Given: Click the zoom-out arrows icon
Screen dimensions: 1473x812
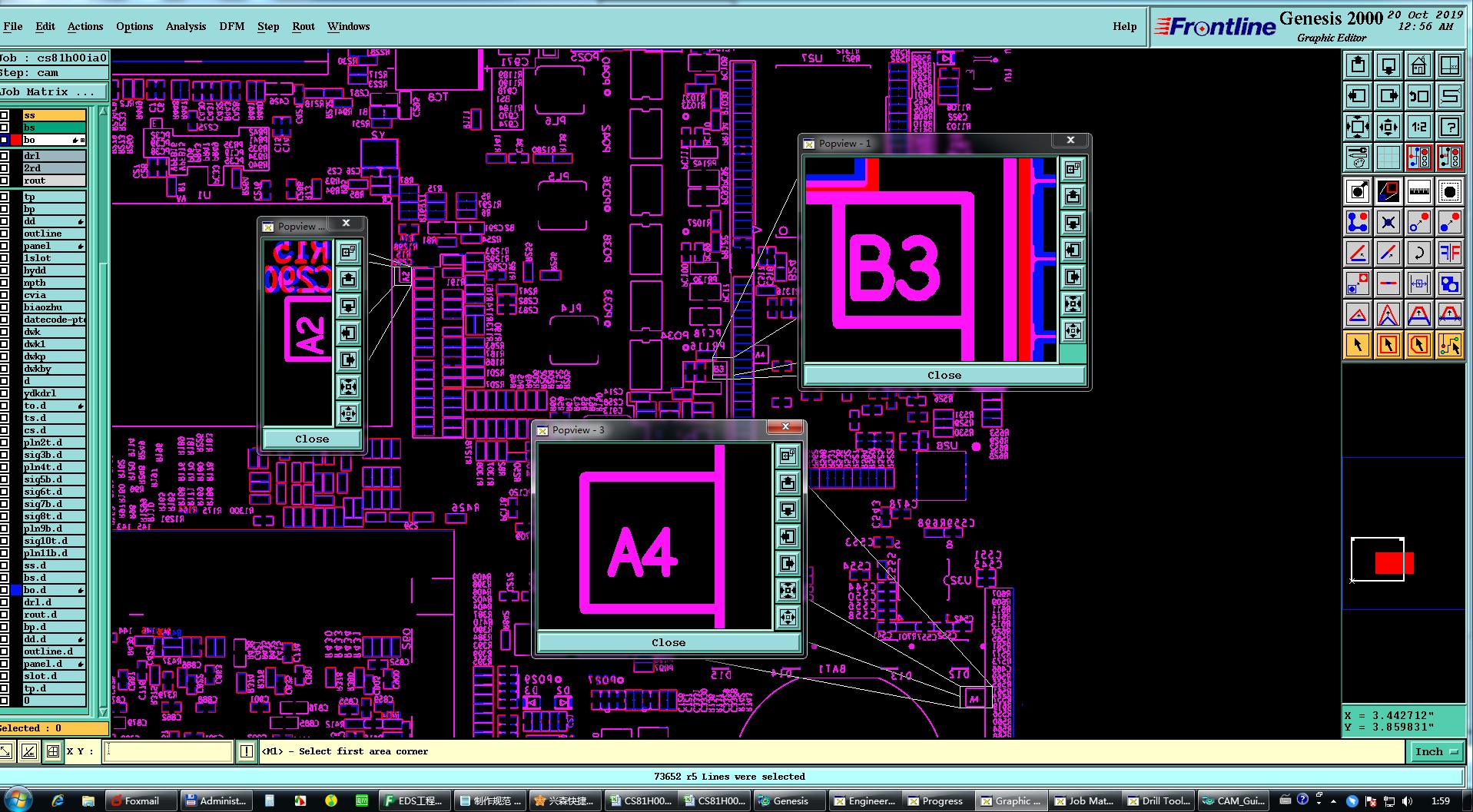Looking at the screenshot, I should [1388, 127].
